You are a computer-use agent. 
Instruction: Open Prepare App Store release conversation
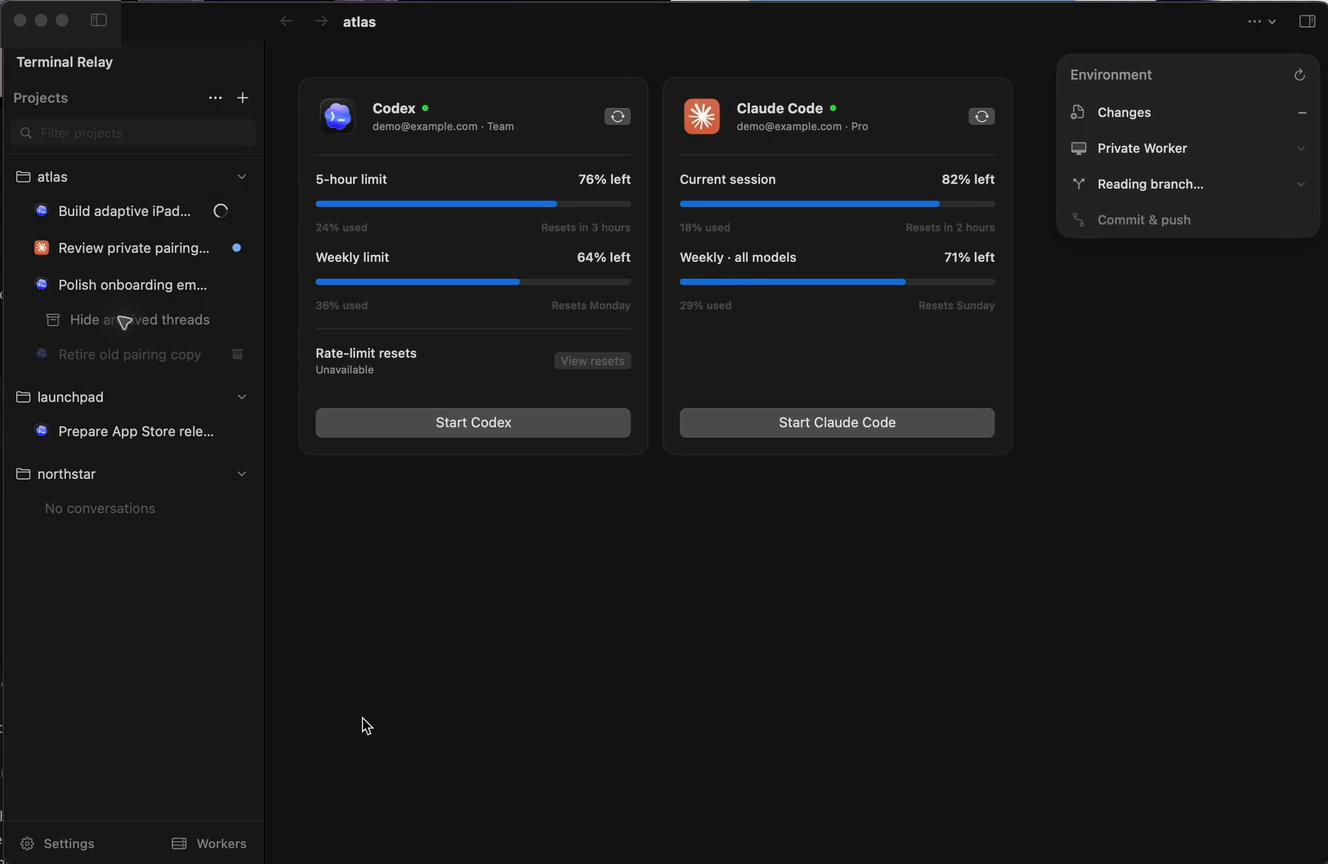[136, 432]
